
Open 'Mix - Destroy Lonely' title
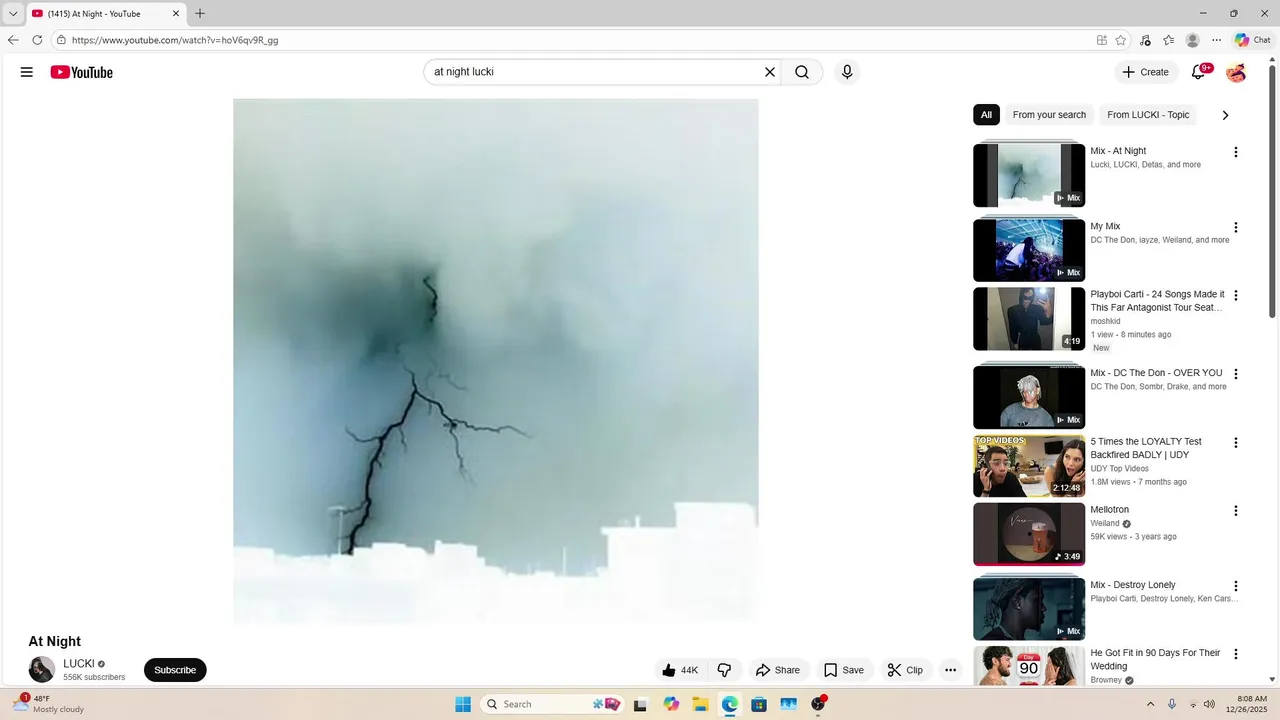1133,585
